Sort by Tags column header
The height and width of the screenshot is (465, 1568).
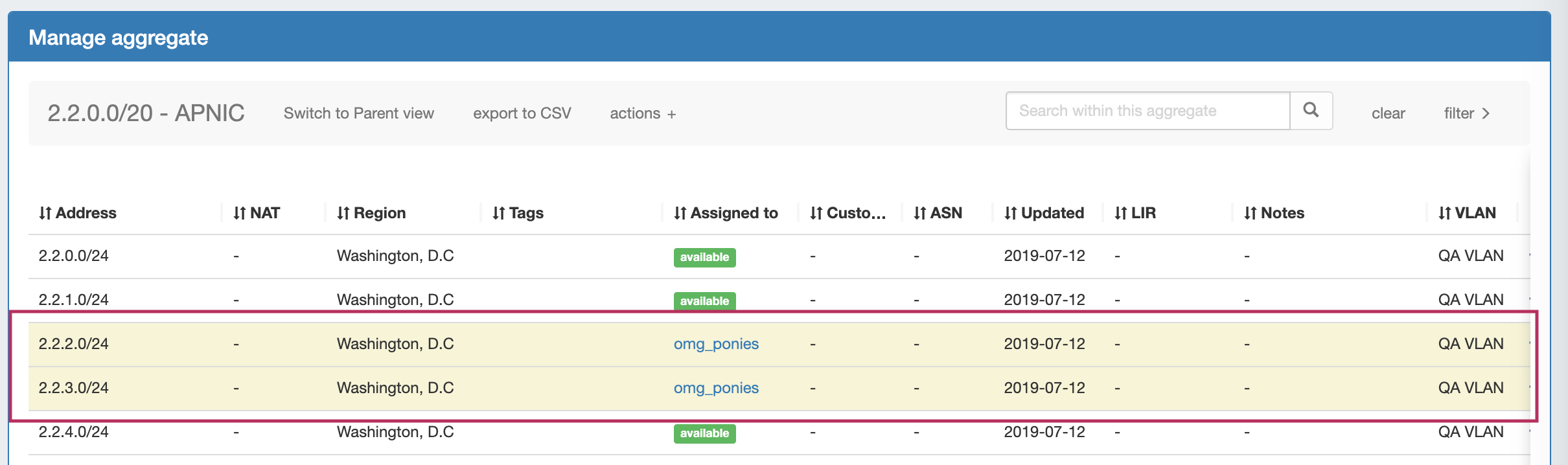(x=518, y=213)
